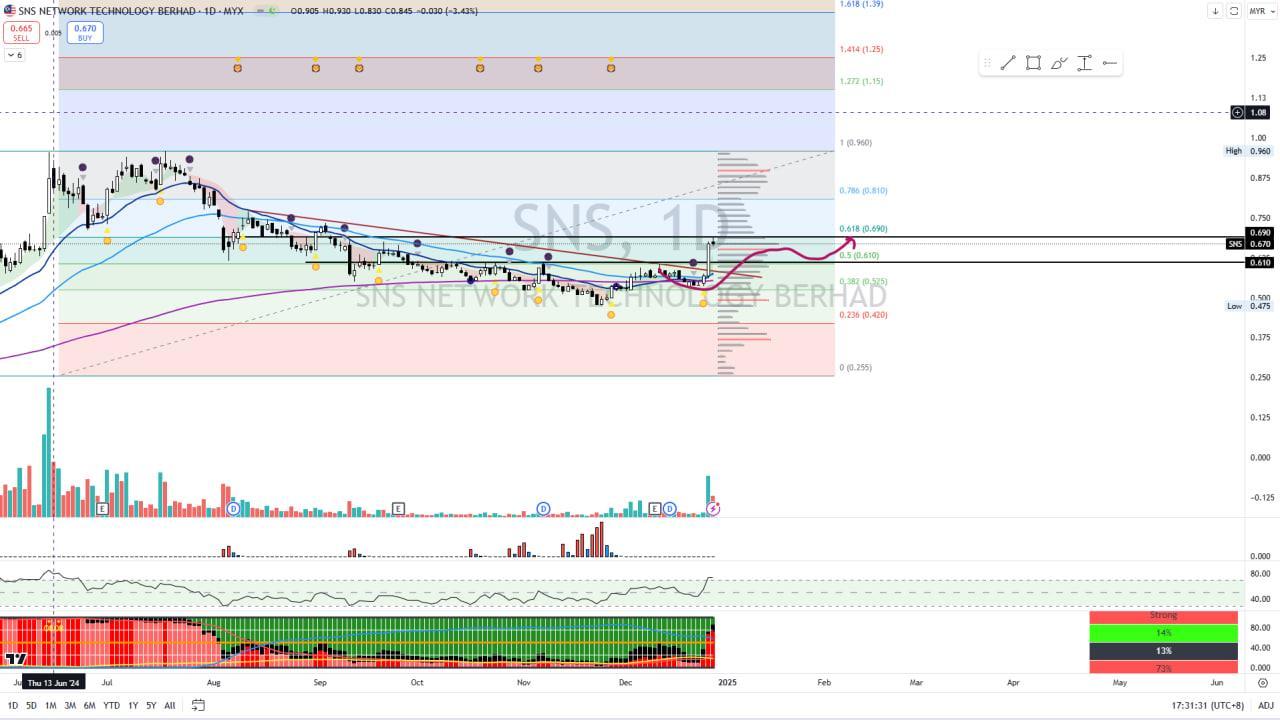Image resolution: width=1280 pixels, height=720 pixels.
Task: Click the 0.690 price line label
Action: click(x=1259, y=232)
